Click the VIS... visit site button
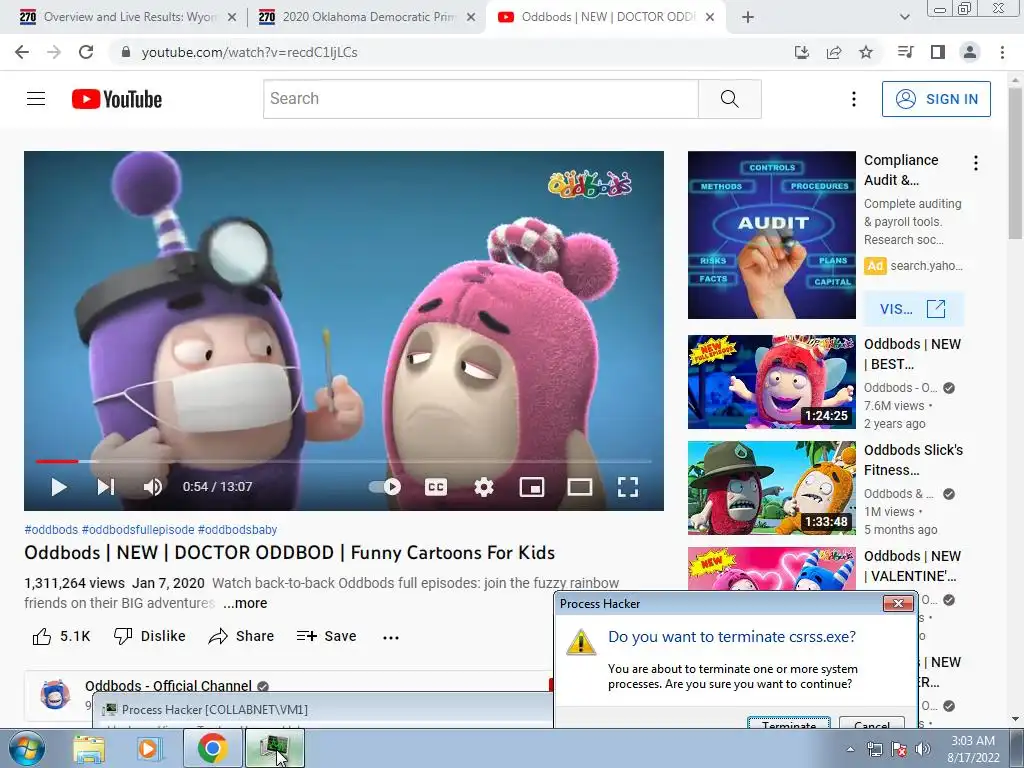 (x=913, y=309)
